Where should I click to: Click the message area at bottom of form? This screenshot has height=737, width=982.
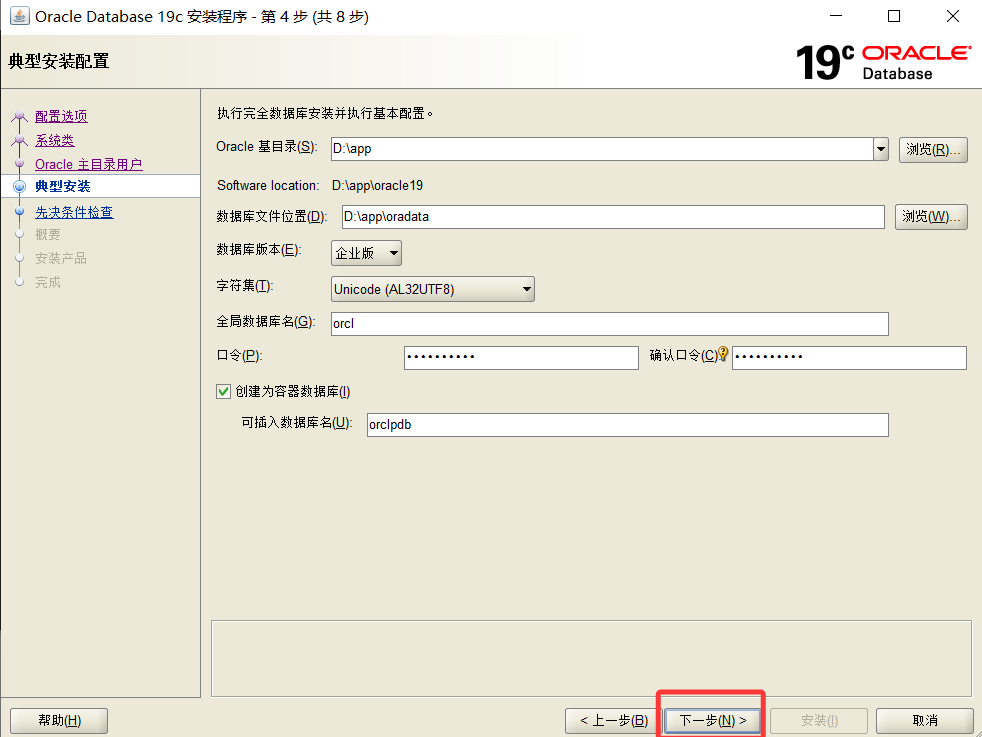tap(591, 659)
